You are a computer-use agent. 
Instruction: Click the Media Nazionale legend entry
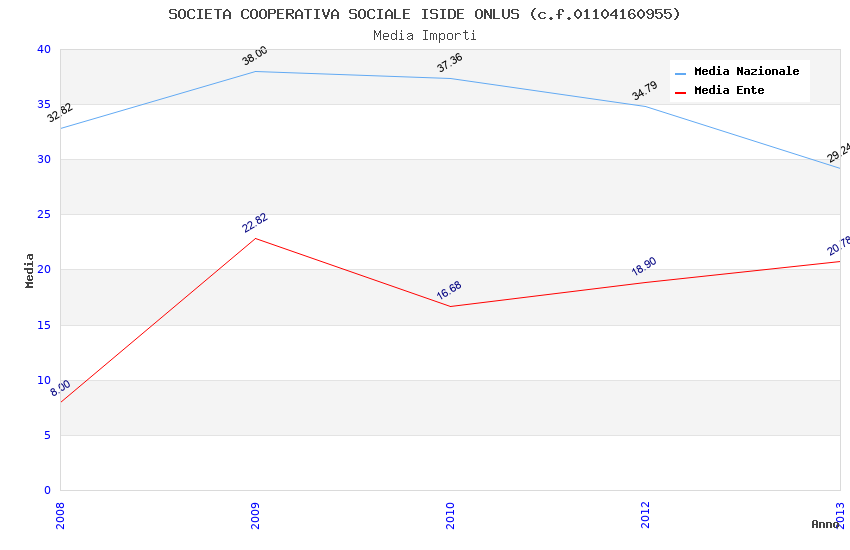746,71
